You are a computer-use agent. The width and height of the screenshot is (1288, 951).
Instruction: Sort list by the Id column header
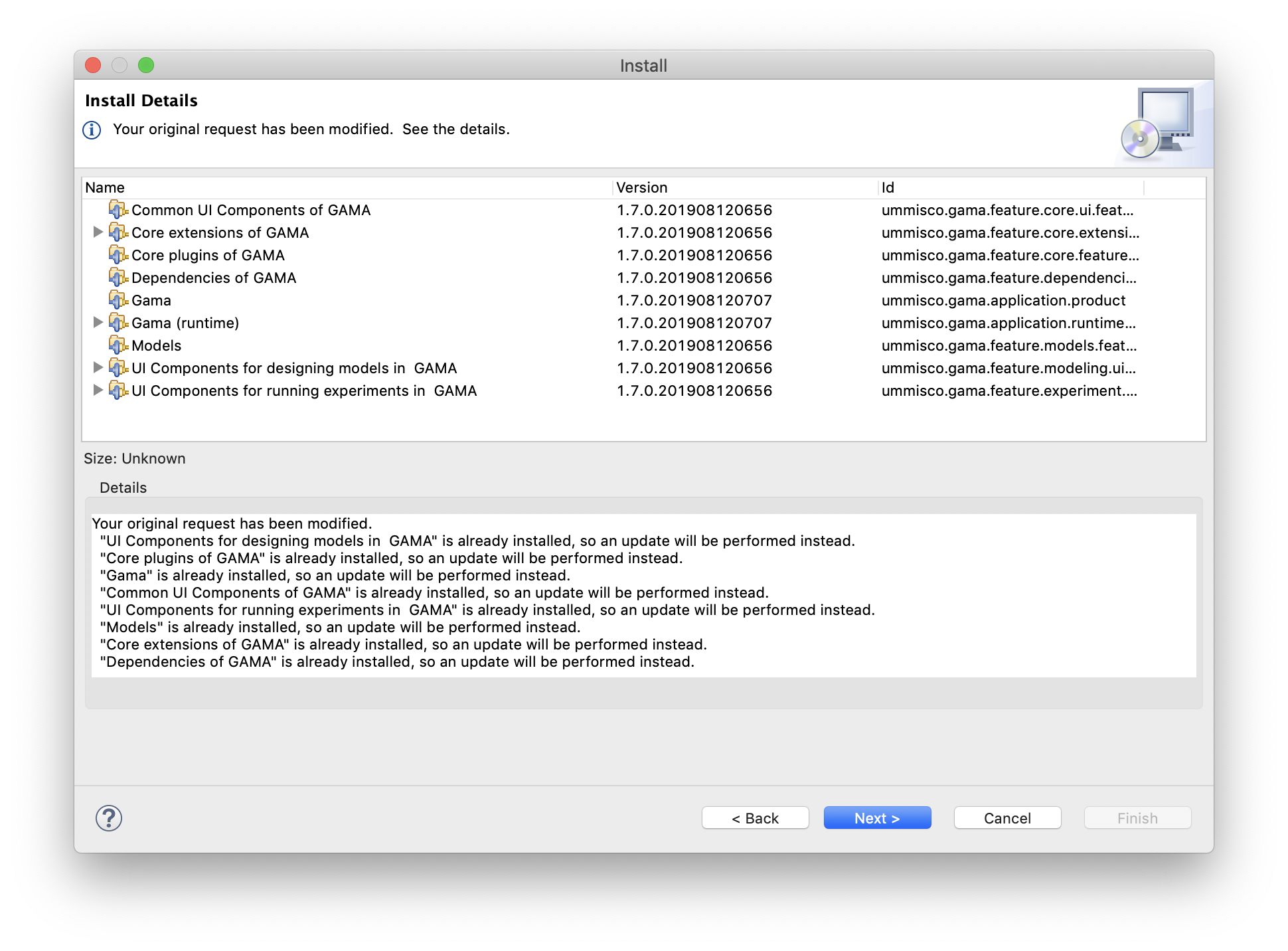point(1010,188)
